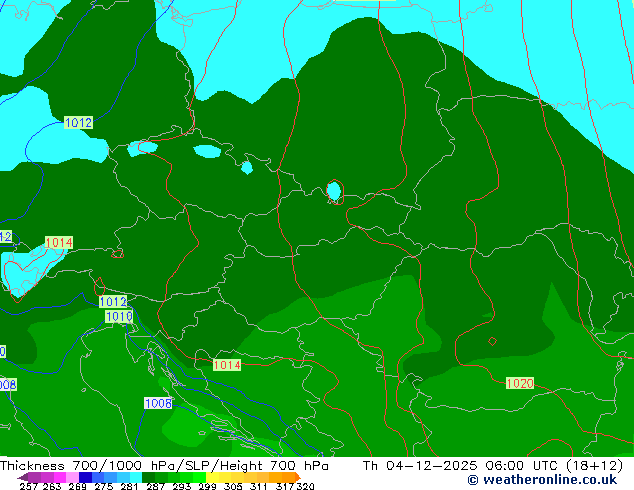Screen dimensions: 634x490
Task: Click the red 1014 isobar label on the left side
Action: point(59,243)
